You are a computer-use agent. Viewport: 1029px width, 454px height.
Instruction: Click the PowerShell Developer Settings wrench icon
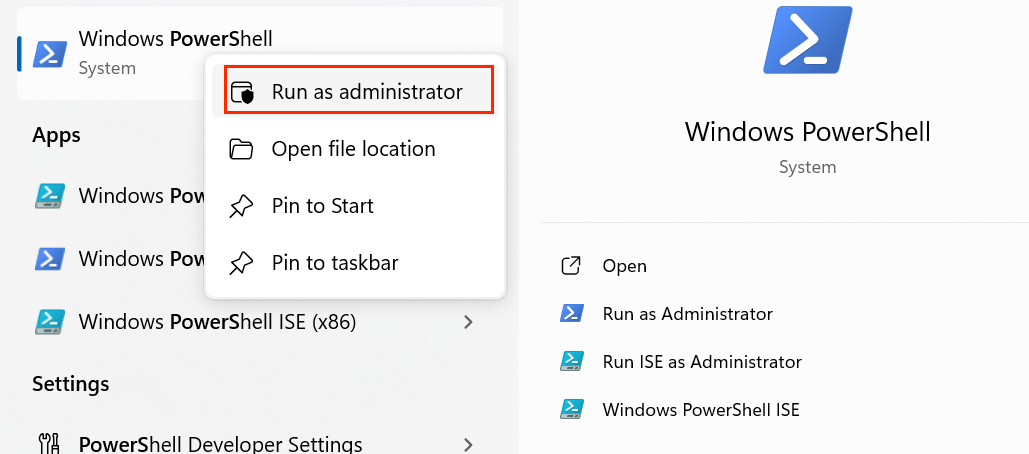coord(50,445)
